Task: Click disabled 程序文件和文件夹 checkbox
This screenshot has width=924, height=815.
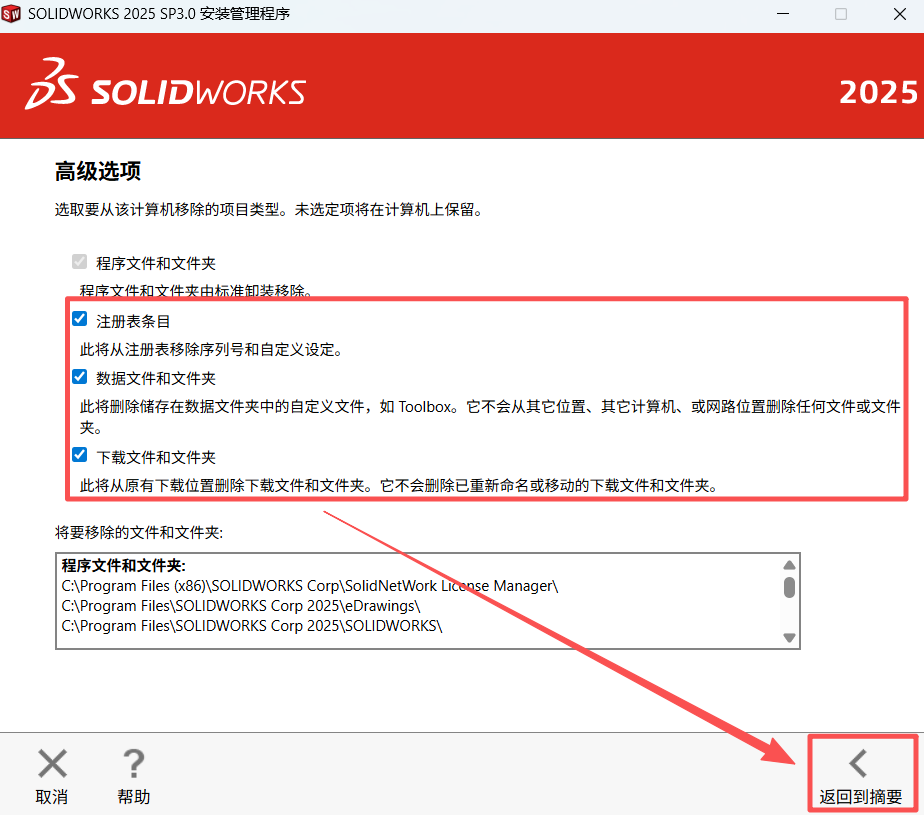Action: [x=80, y=261]
